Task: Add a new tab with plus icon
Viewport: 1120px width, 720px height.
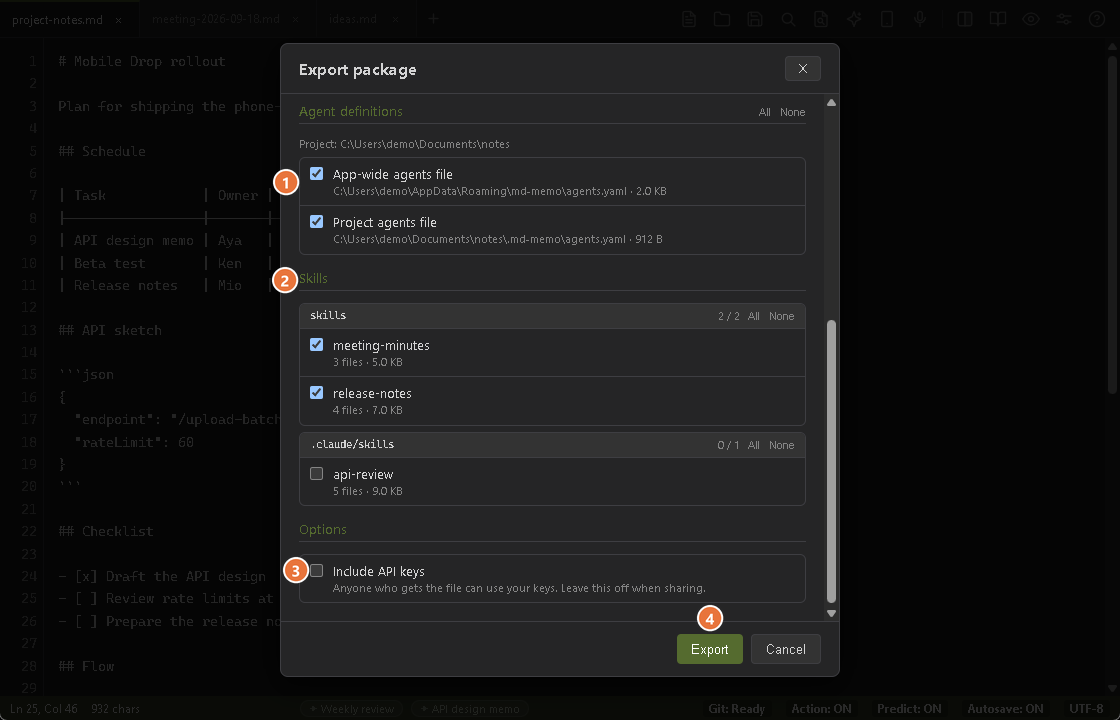Action: pyautogui.click(x=433, y=19)
